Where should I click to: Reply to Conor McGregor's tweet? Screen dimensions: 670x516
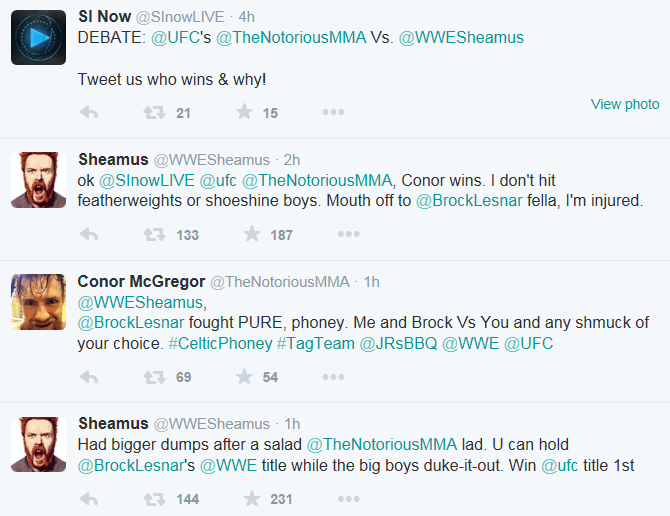click(88, 377)
